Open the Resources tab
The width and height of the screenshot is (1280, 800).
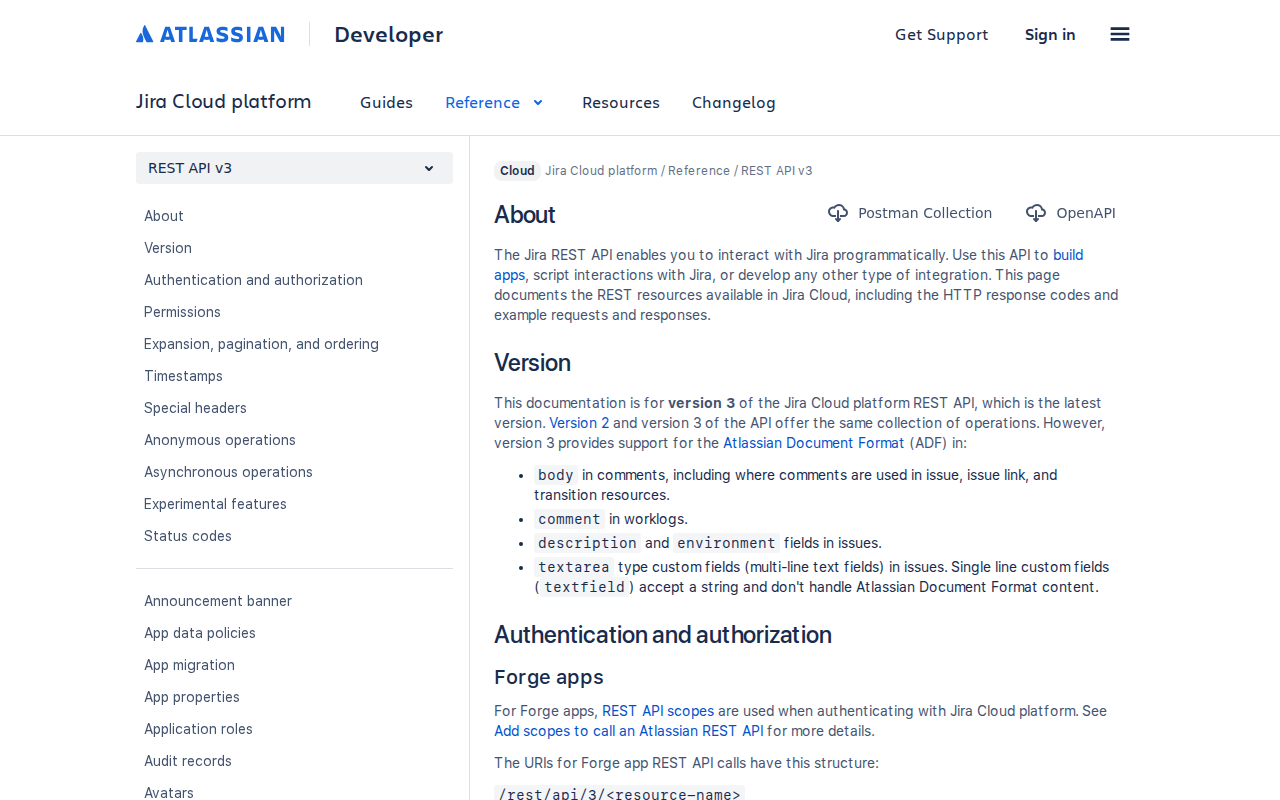621,102
